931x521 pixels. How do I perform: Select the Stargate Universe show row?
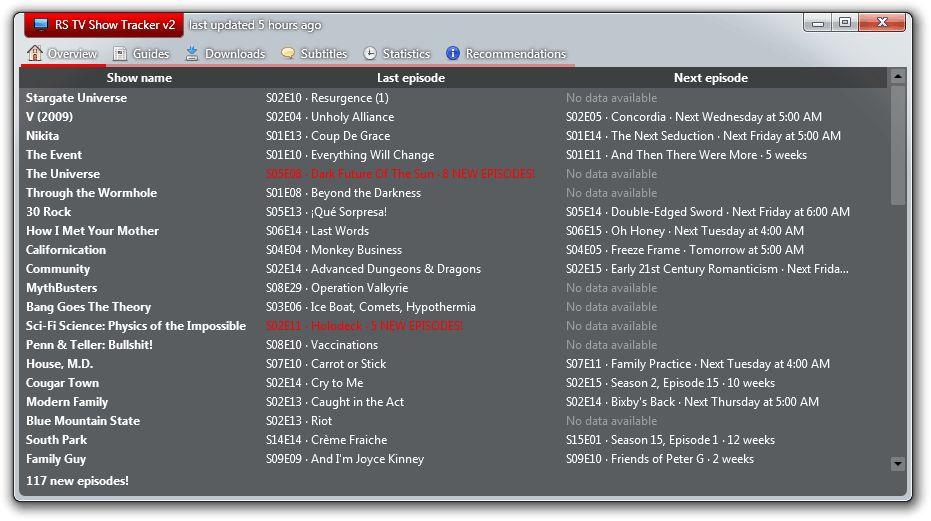[77, 98]
